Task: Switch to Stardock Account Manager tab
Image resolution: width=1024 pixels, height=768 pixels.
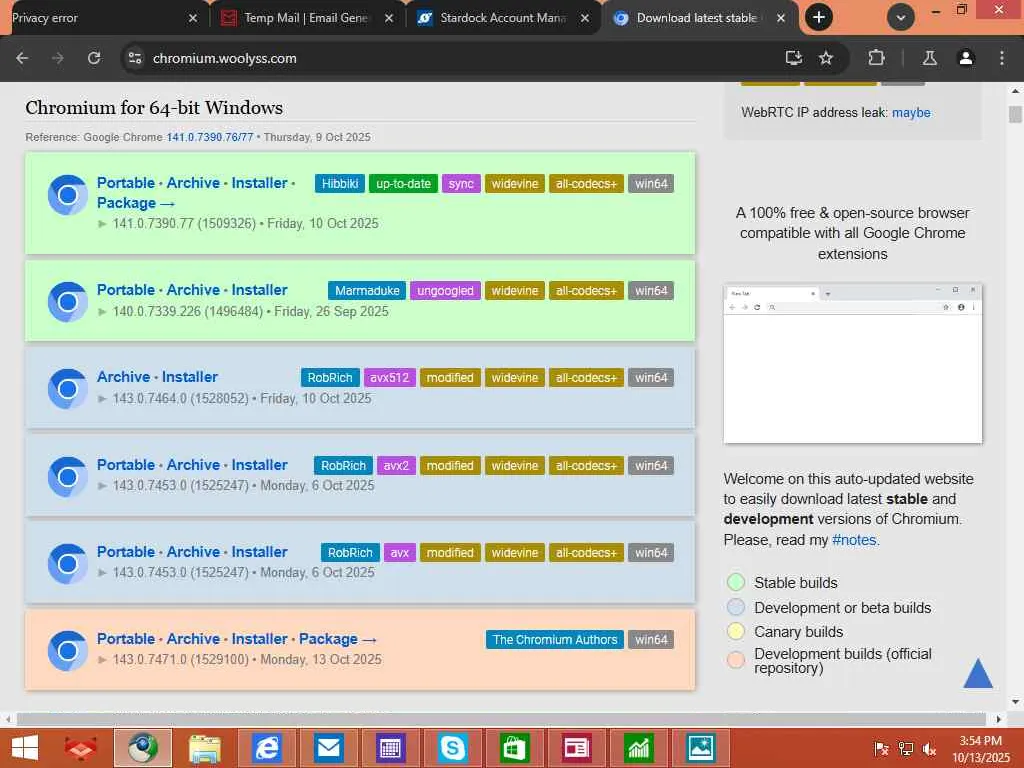Action: (503, 18)
